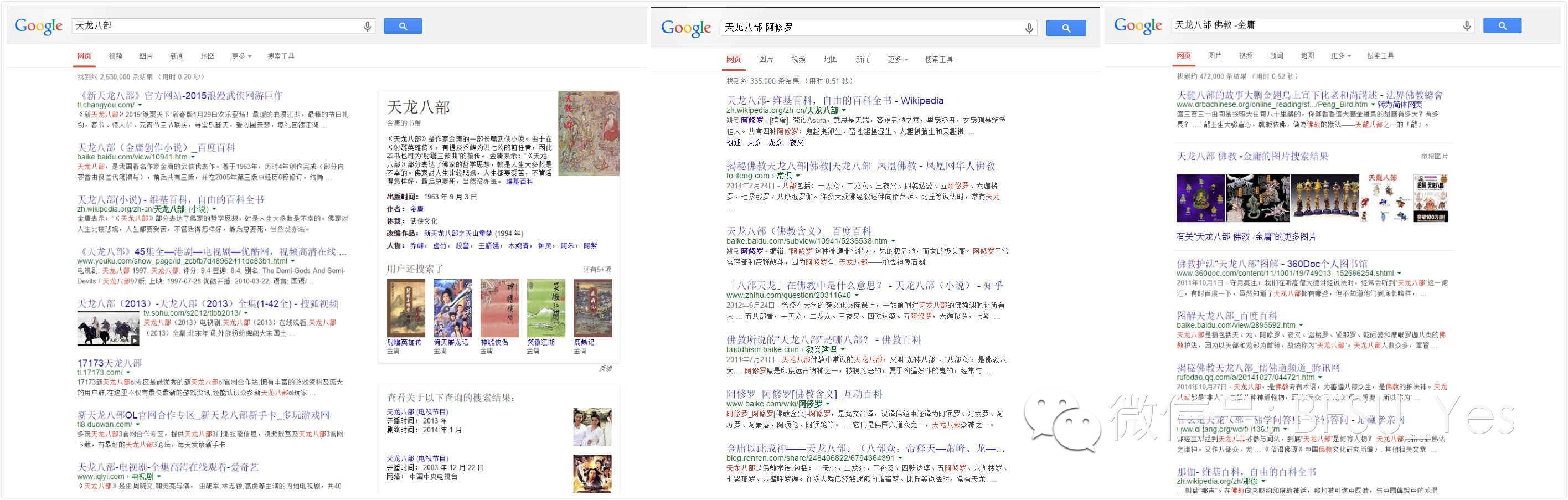Open the 视频 tab on the right 佛教 -金庸 page
Image resolution: width=1568 pixels, height=500 pixels.
(x=1245, y=56)
